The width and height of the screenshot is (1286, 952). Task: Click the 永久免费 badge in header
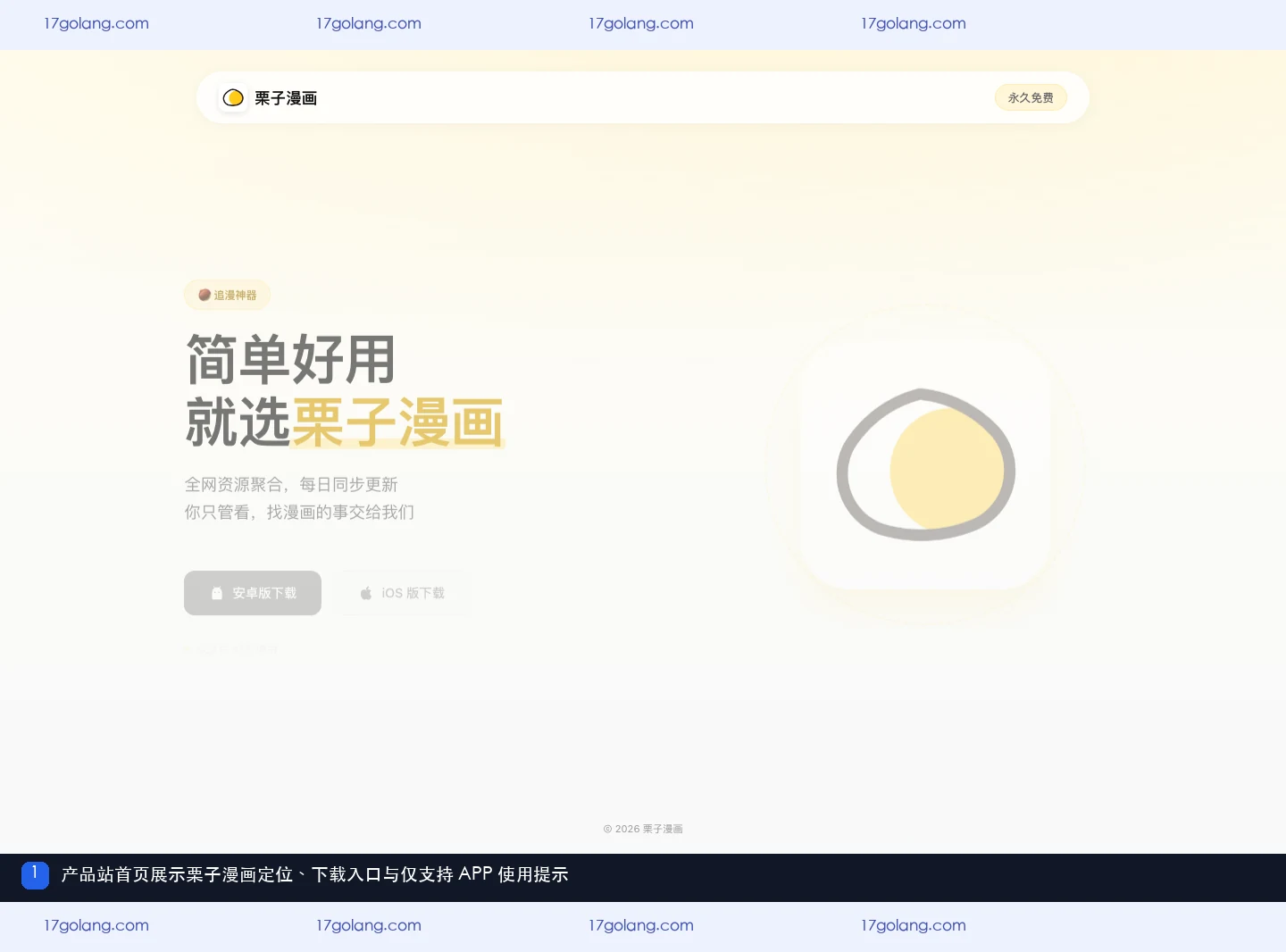[1031, 97]
